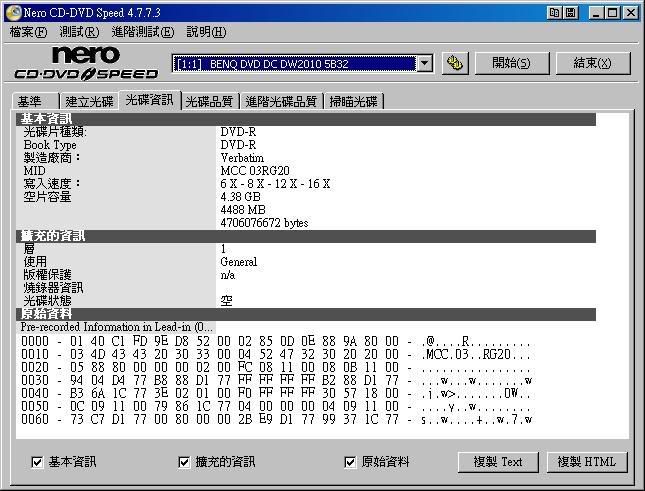Click the 燒錄器資訊 label
The width and height of the screenshot is (645, 491).
(53, 288)
